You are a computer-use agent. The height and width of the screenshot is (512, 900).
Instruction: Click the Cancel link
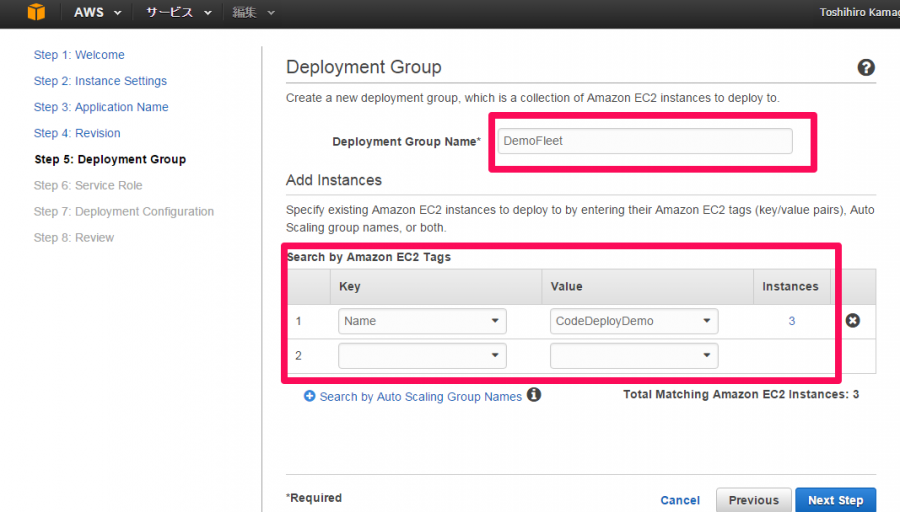tap(680, 500)
